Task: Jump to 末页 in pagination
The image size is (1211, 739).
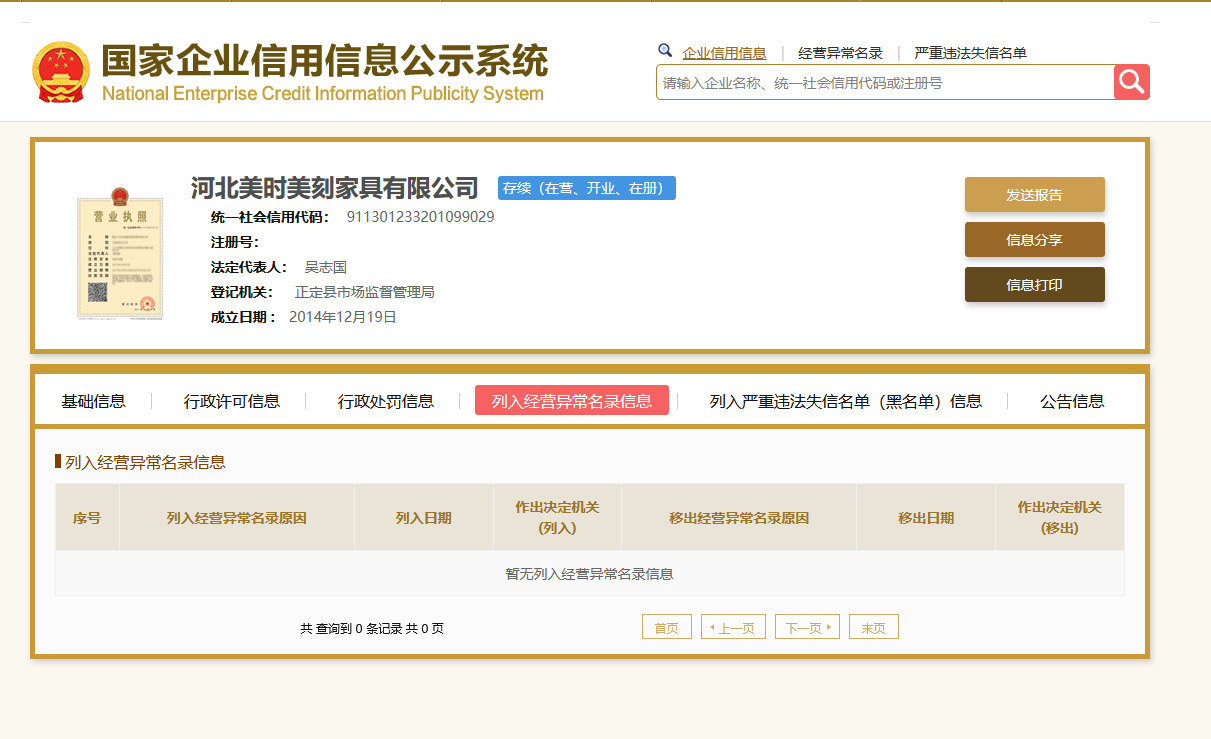Action: (x=873, y=627)
